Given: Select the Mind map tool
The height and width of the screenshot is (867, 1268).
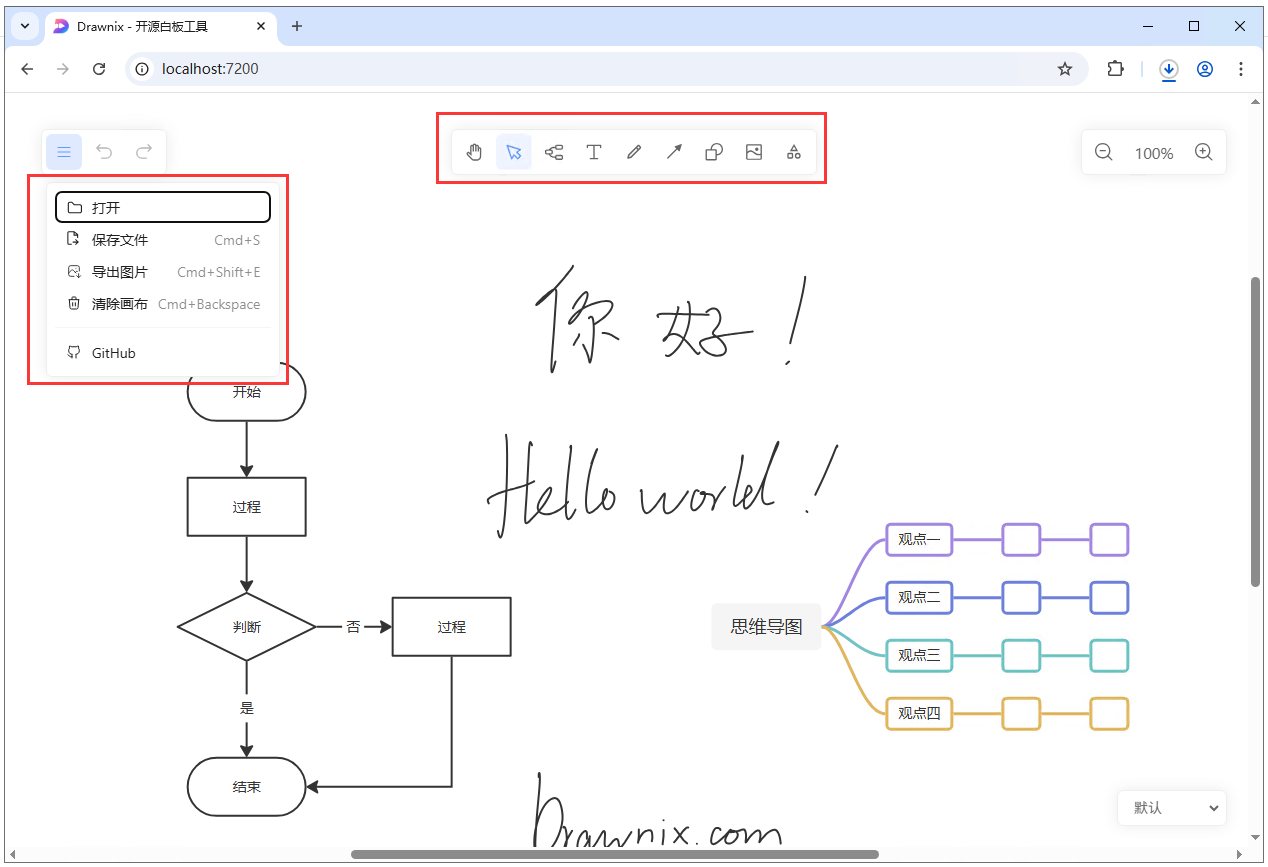Looking at the screenshot, I should tap(554, 152).
